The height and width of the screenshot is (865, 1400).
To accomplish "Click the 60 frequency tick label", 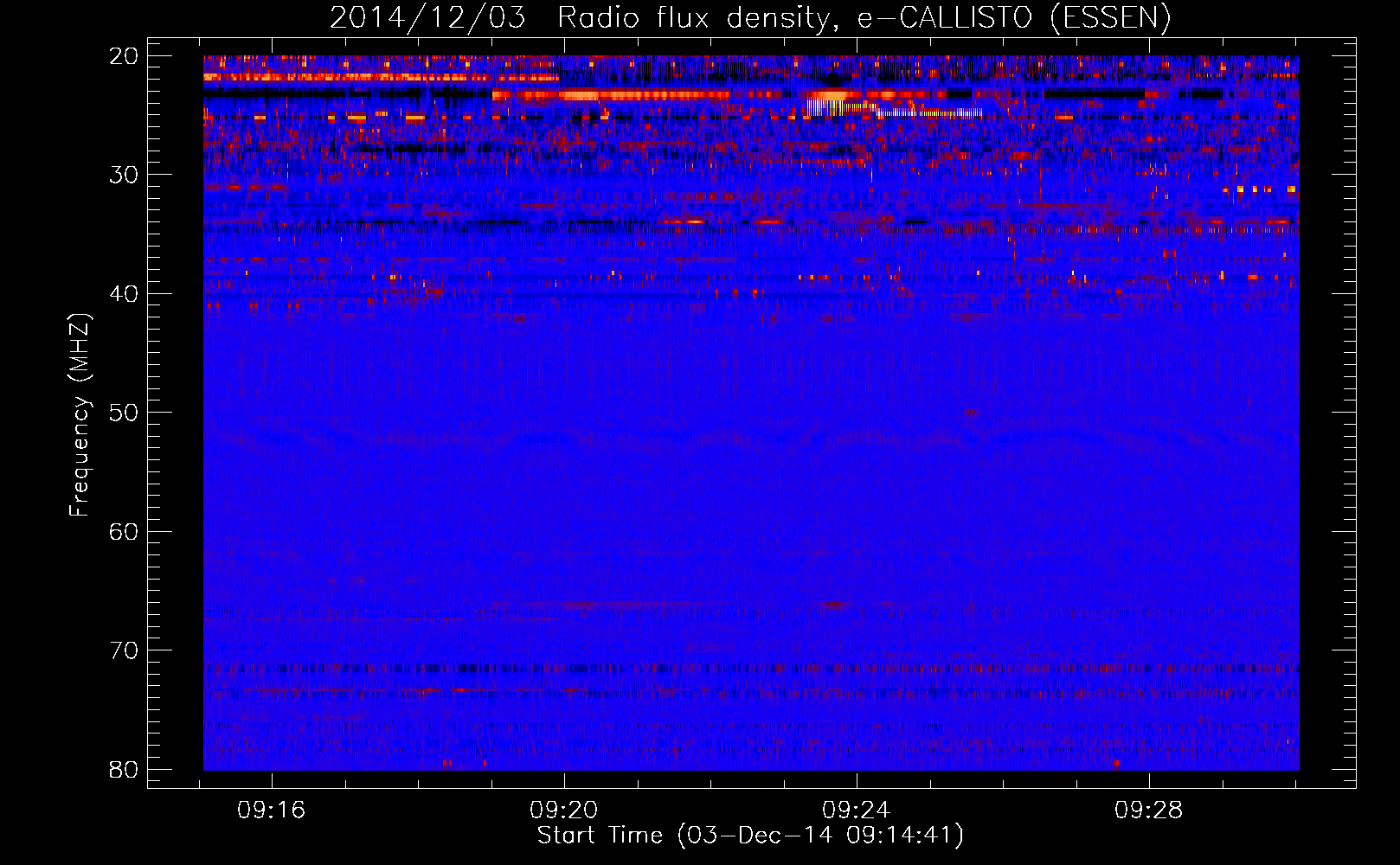I will (x=125, y=532).
